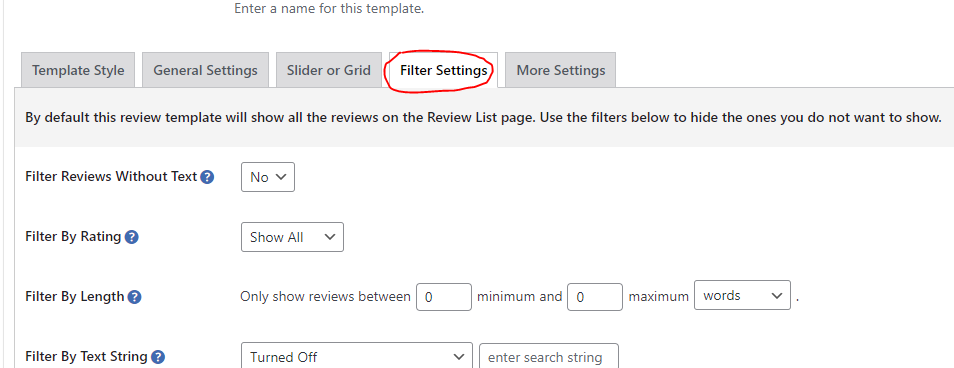Open the Template Style tab
The image size is (954, 368).
[78, 70]
